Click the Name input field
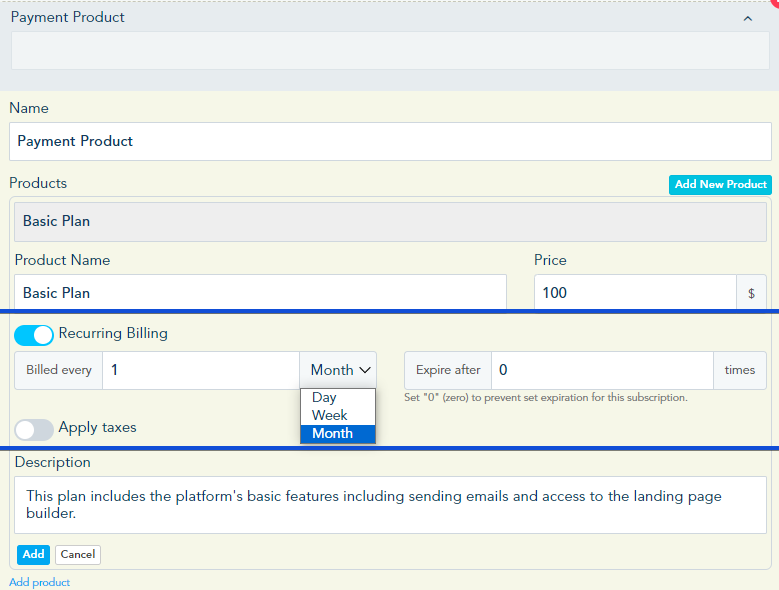 [390, 141]
